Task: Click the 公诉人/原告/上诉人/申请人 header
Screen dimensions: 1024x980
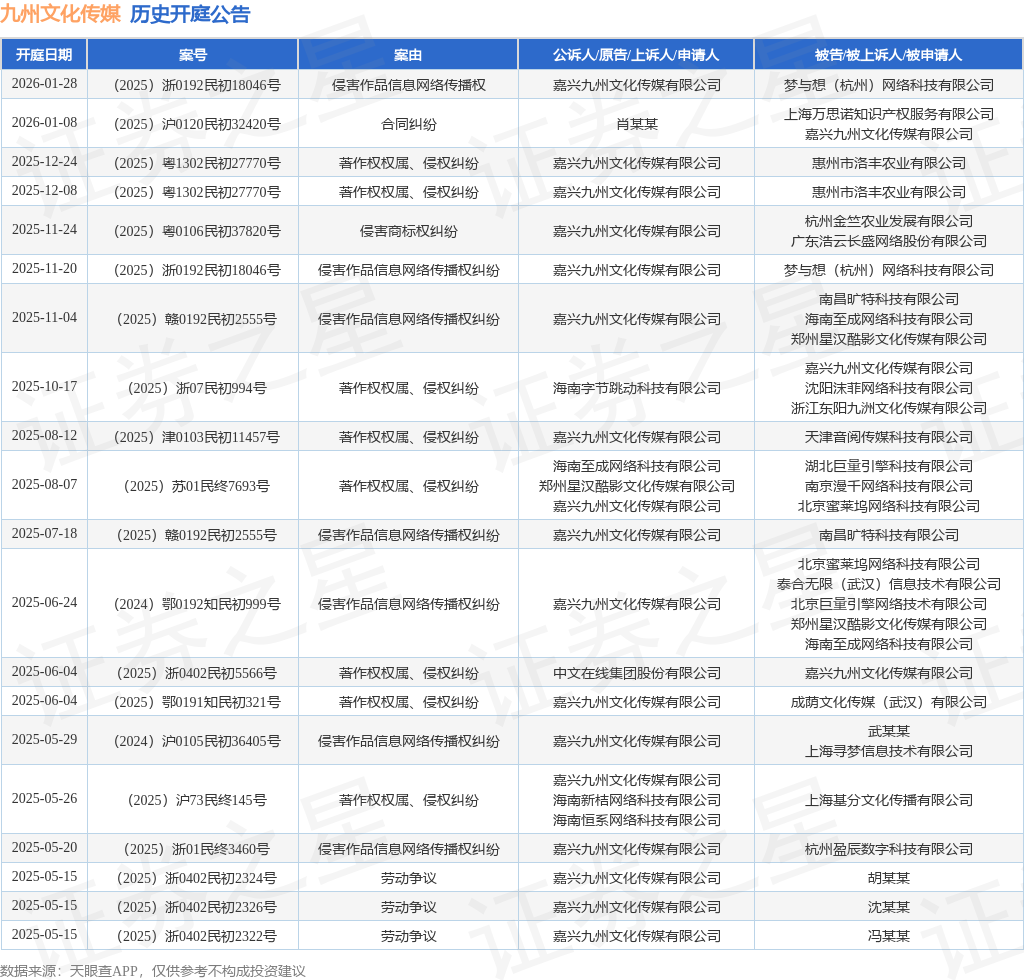Action: (636, 55)
